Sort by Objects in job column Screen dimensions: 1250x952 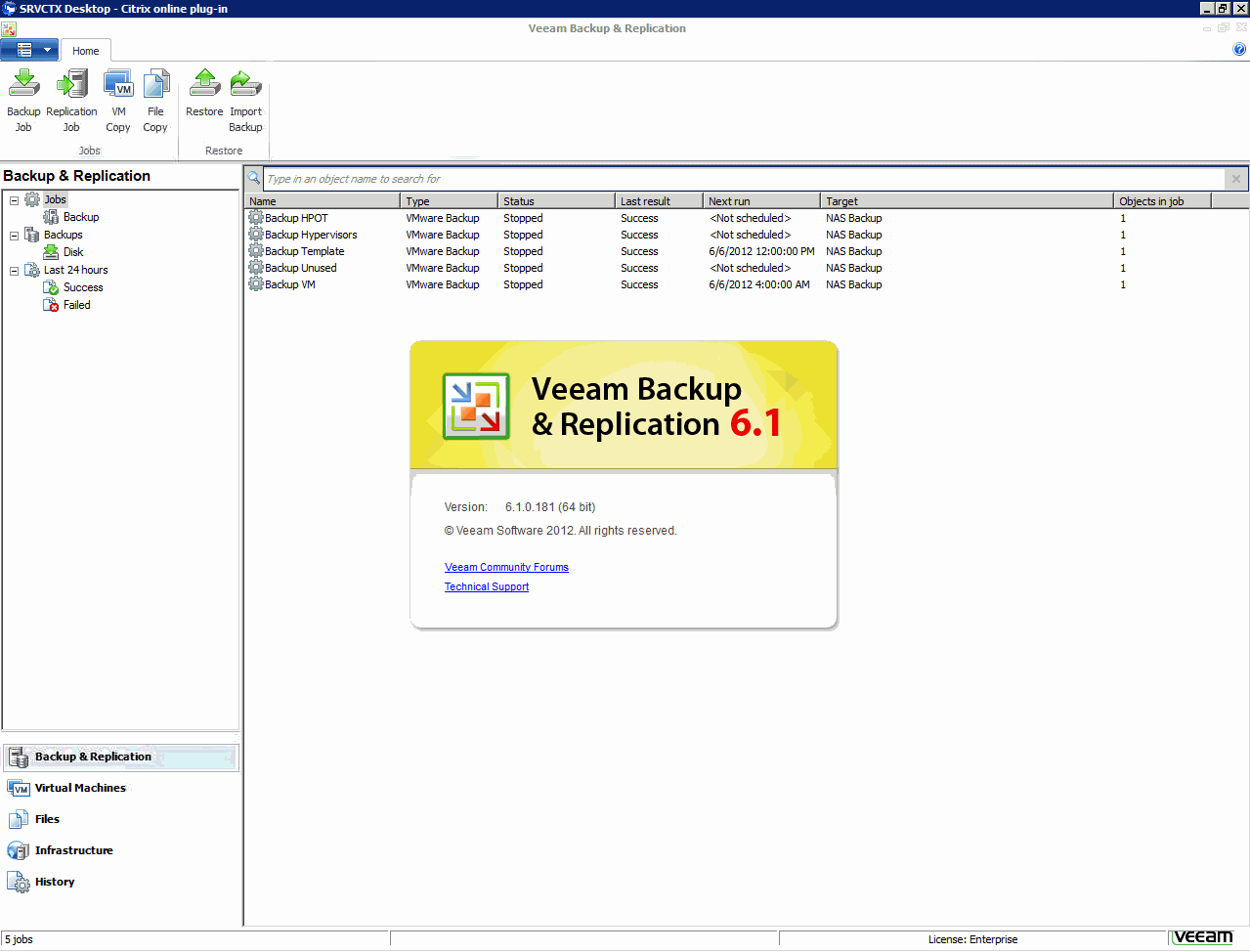(1163, 200)
